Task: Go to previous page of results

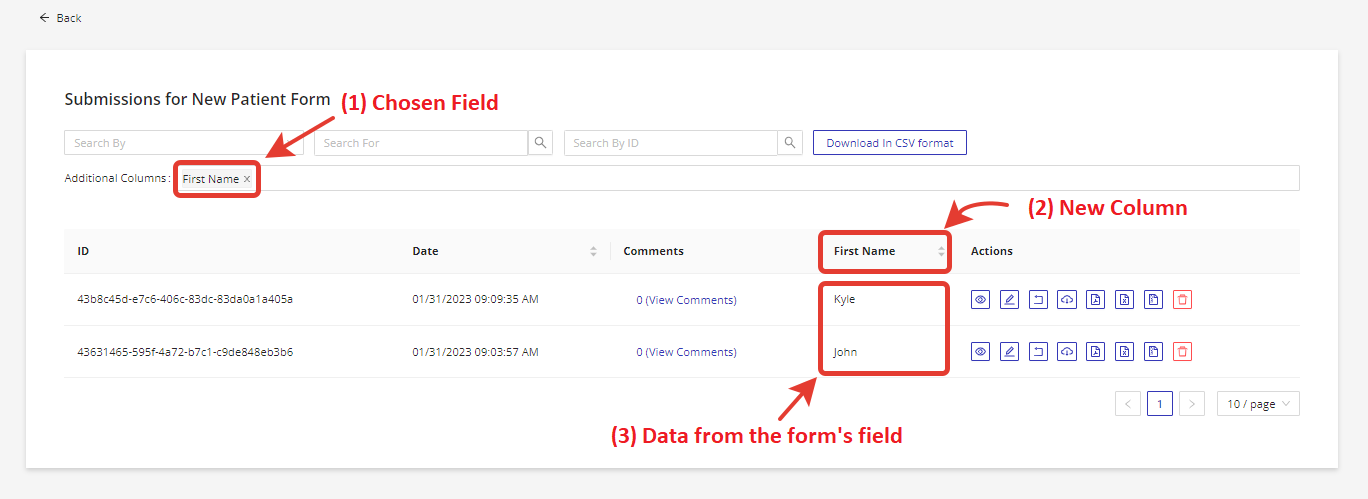Action: (1128, 404)
